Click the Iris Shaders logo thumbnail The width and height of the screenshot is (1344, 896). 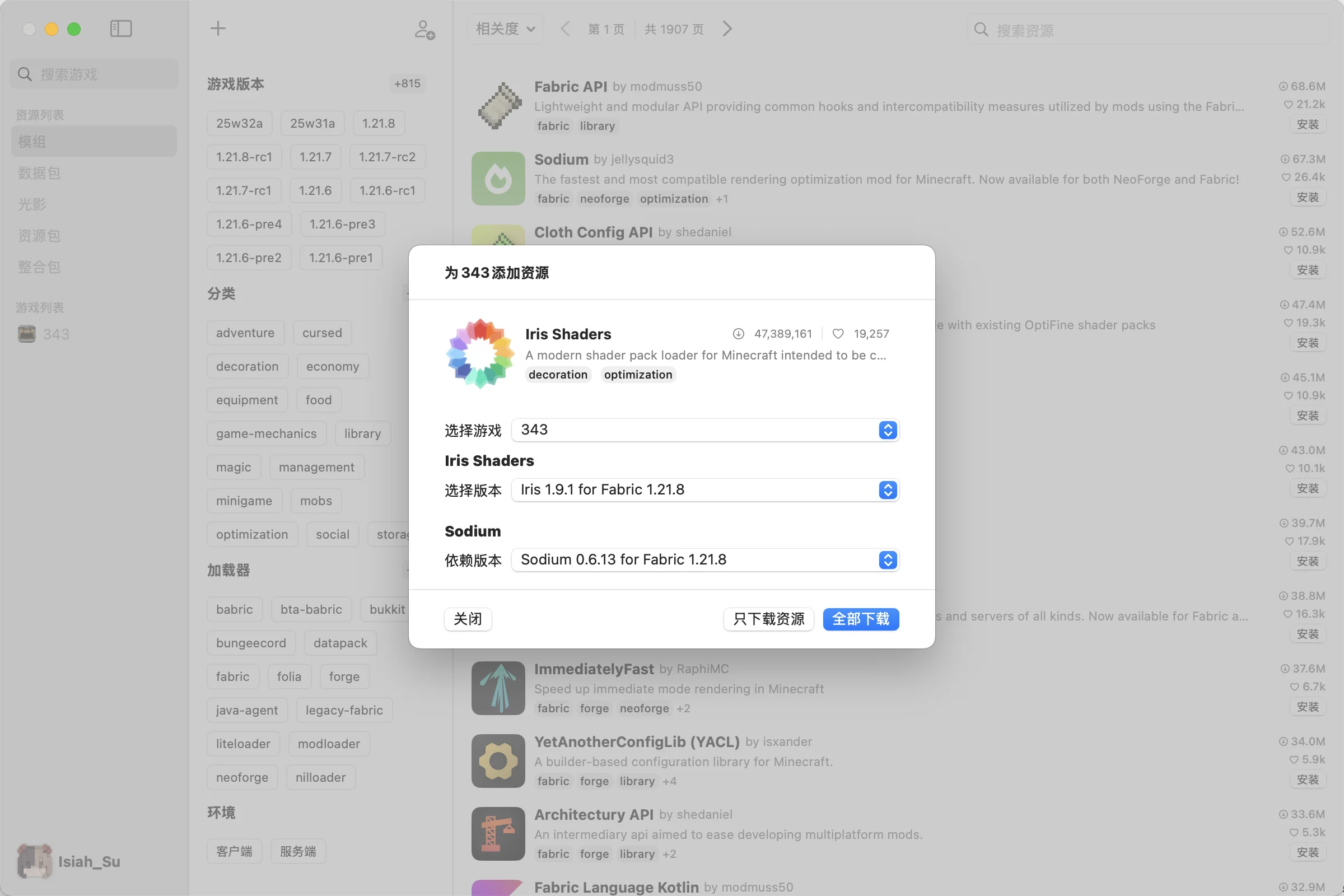point(479,354)
